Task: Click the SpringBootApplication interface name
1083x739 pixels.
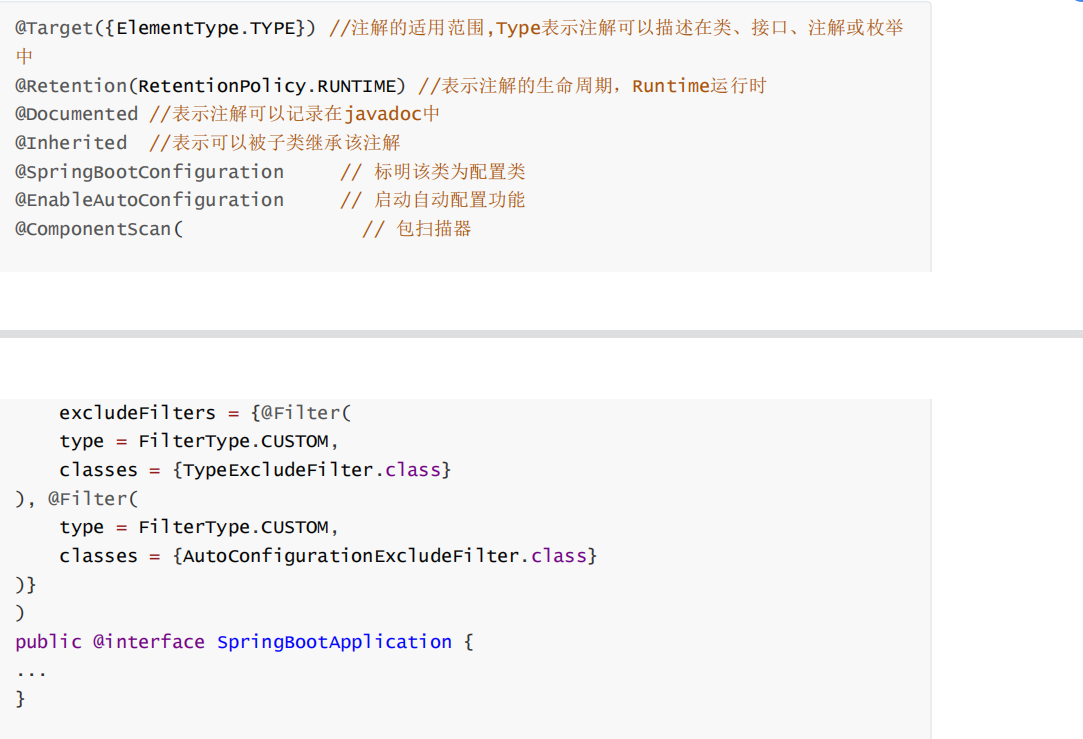Action: click(x=334, y=642)
